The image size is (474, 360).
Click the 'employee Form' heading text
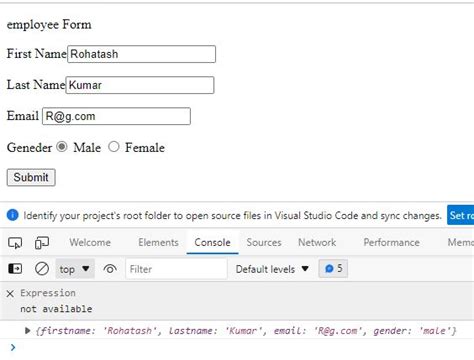pyautogui.click(x=49, y=25)
